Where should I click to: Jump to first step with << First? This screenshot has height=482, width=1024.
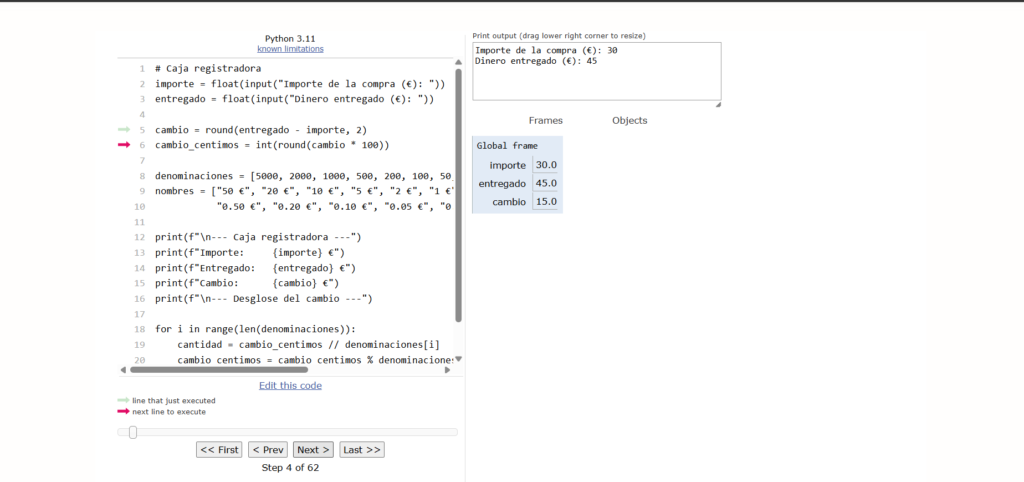[219, 450]
